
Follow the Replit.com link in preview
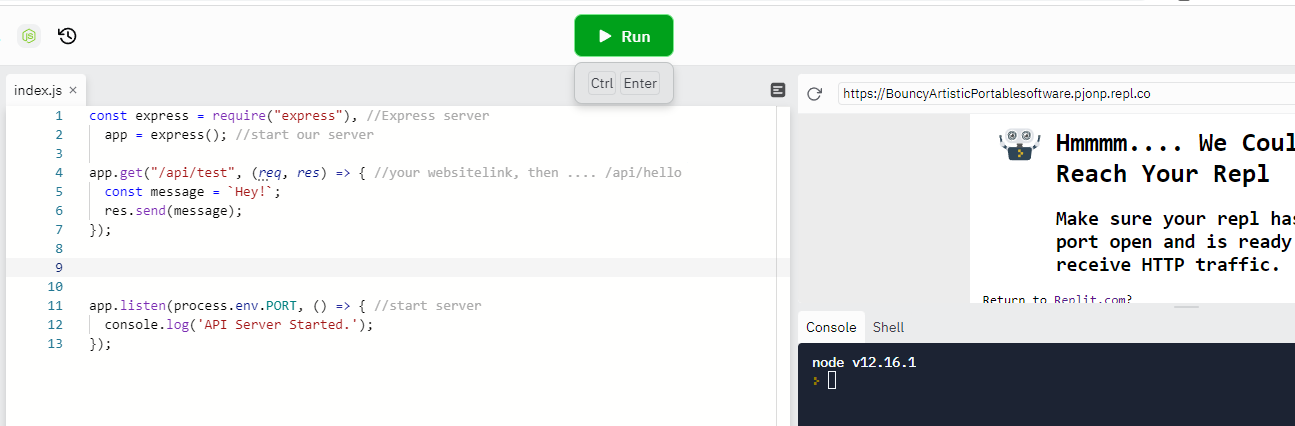[1089, 299]
